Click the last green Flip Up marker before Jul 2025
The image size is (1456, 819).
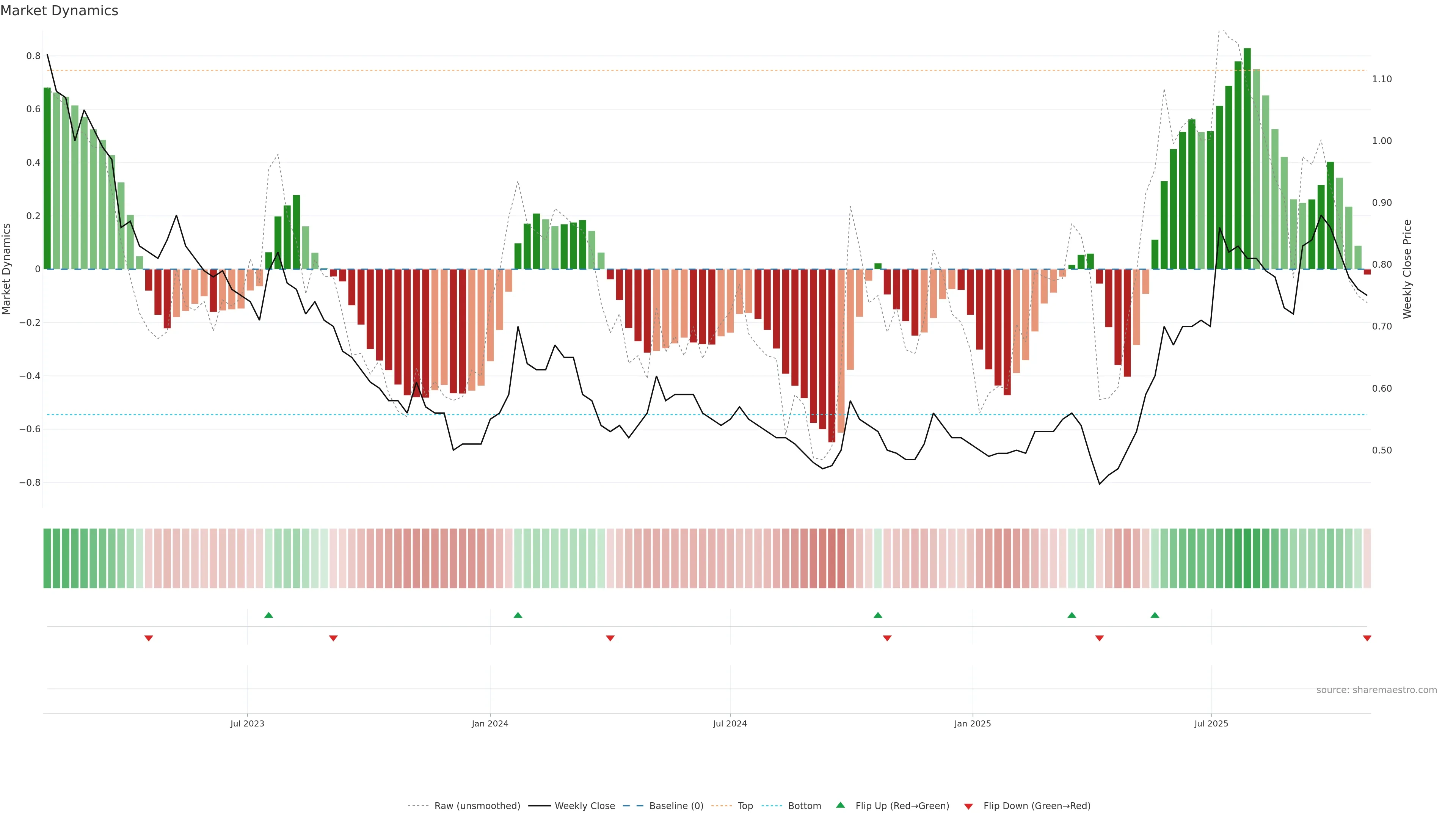[x=1155, y=615]
